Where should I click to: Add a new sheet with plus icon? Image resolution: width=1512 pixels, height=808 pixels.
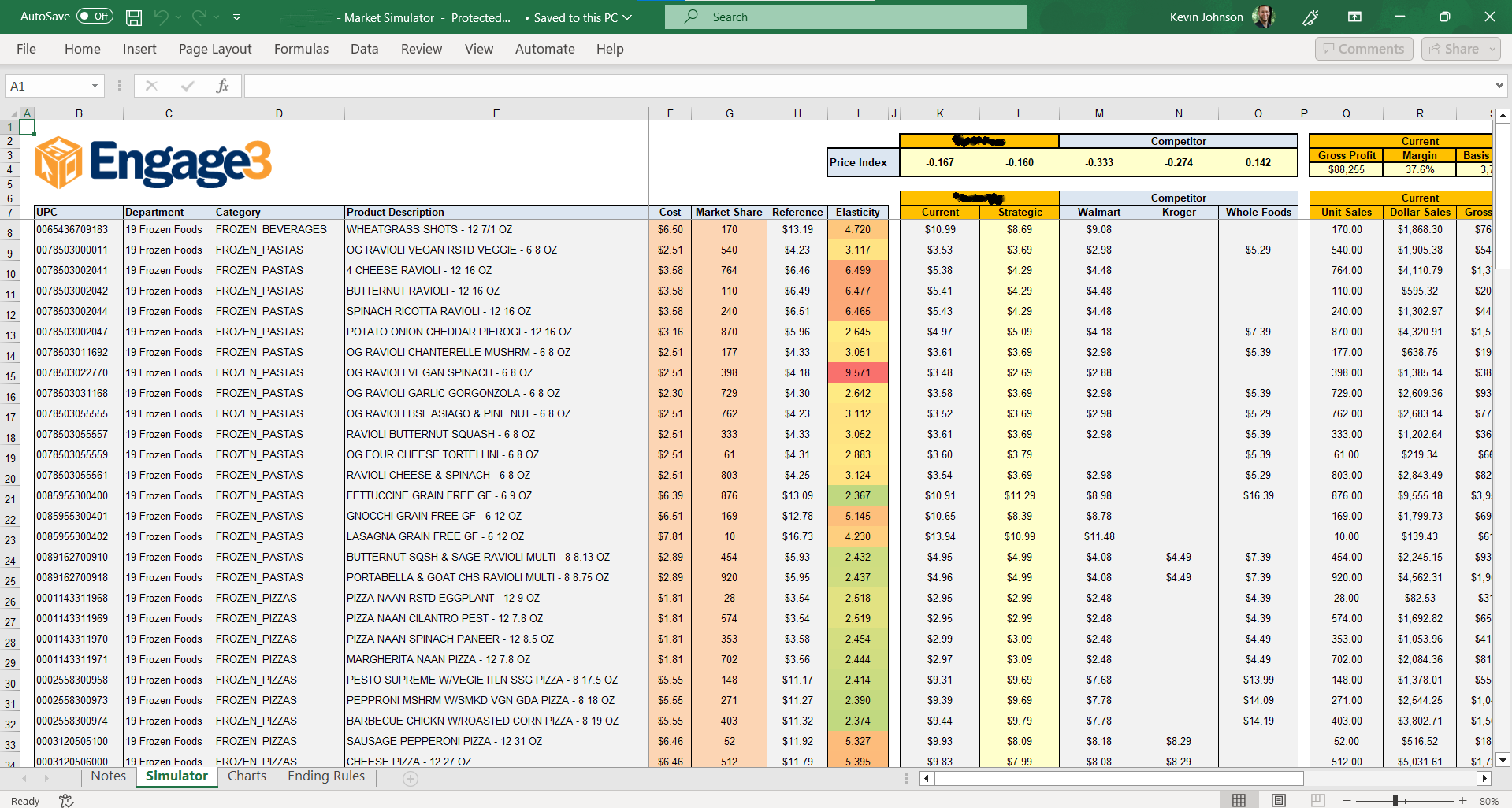411,778
